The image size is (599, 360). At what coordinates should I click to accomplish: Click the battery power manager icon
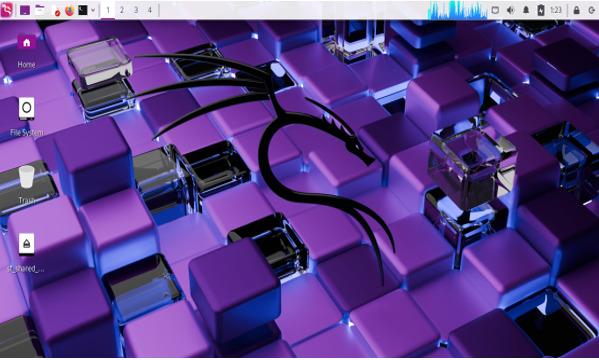click(x=541, y=10)
